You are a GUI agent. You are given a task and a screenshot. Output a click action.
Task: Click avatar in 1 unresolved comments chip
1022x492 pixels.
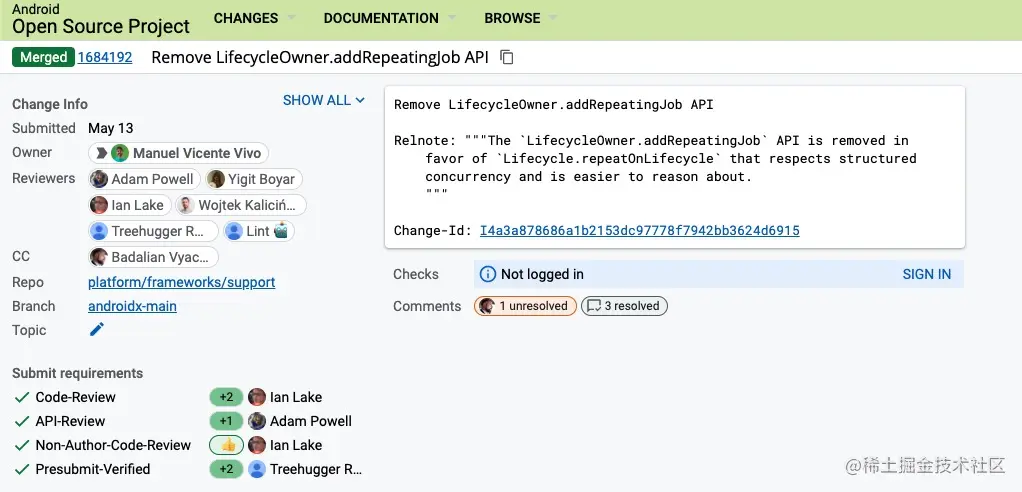(486, 306)
